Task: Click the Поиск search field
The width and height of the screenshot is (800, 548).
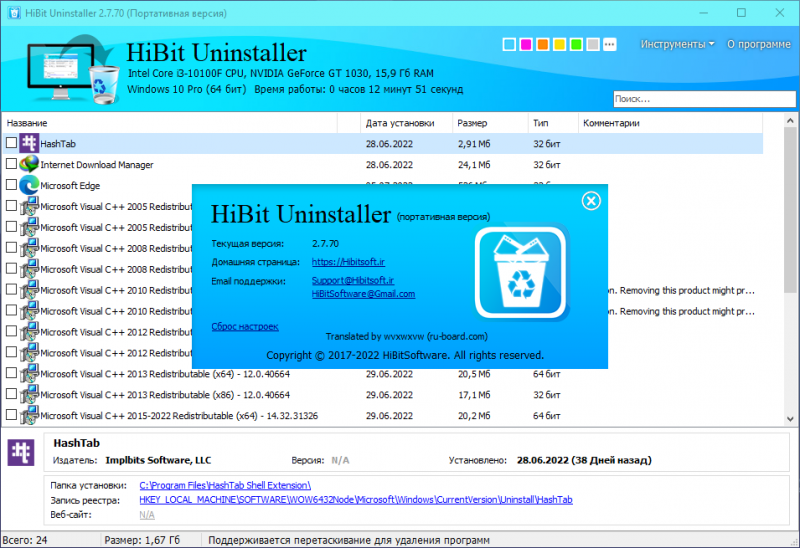Action: click(x=704, y=99)
